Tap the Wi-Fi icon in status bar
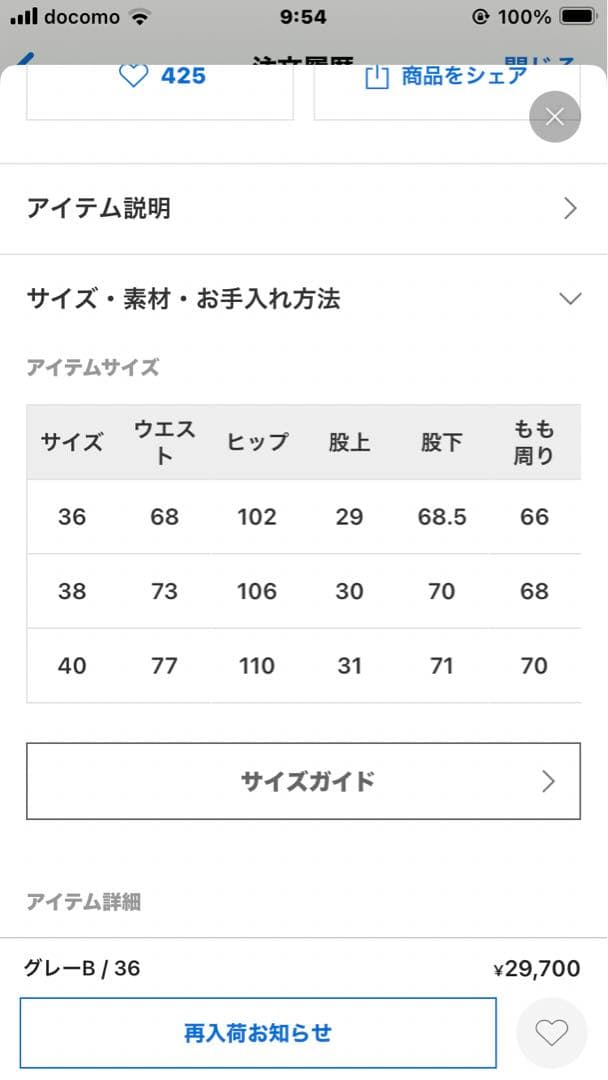Viewport: 608px width, 1080px height. (140, 17)
